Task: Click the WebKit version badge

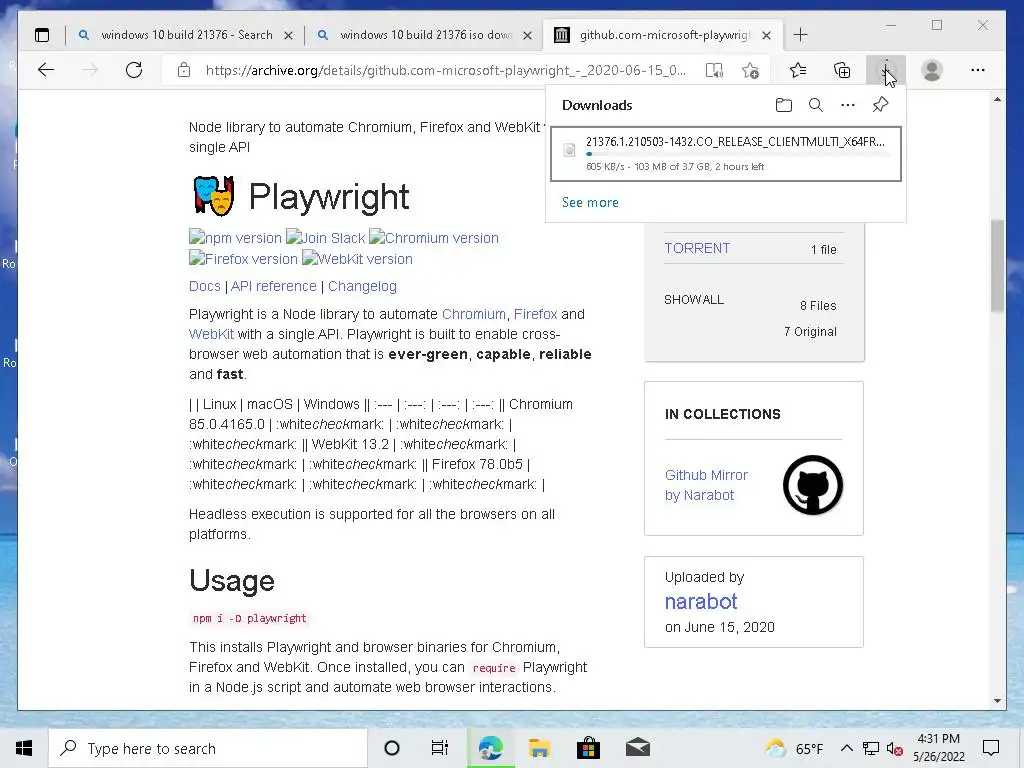Action: pyautogui.click(x=357, y=259)
